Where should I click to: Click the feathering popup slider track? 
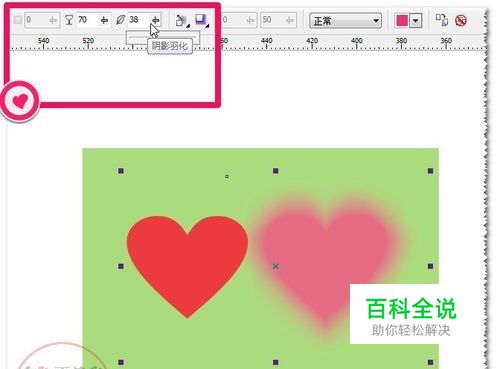(163, 38)
